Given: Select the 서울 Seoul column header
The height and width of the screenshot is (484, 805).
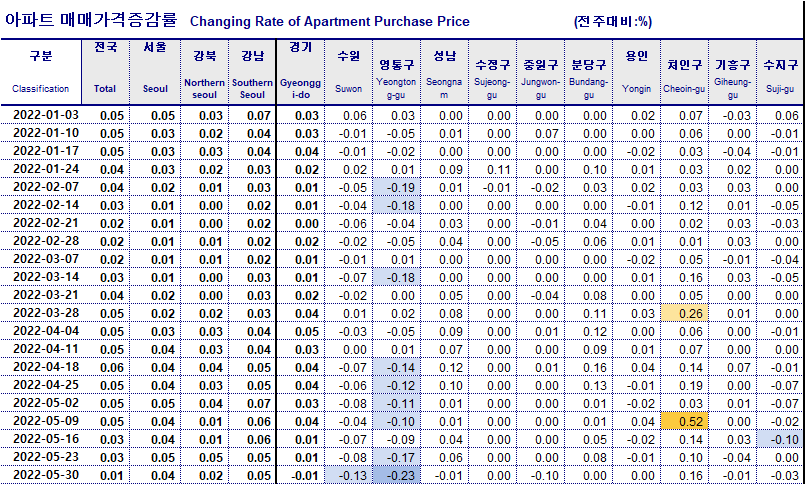Looking at the screenshot, I should [x=155, y=72].
